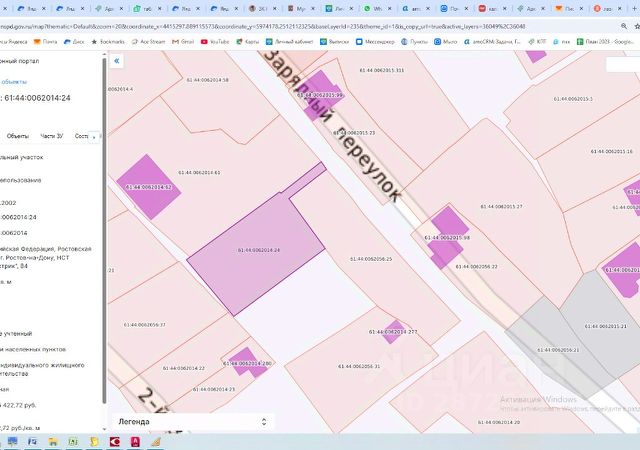Open the Части ЗУ tab
The image size is (640, 450).
click(51, 136)
